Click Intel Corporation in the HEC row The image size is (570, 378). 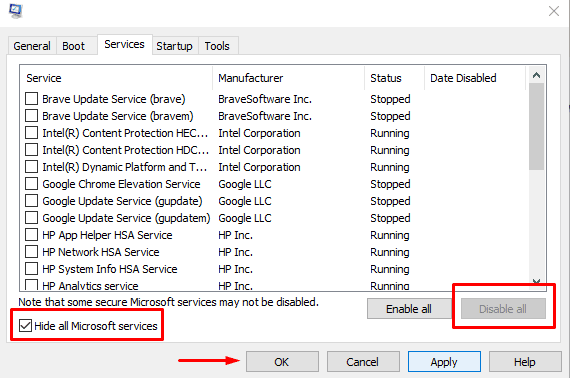point(259,133)
